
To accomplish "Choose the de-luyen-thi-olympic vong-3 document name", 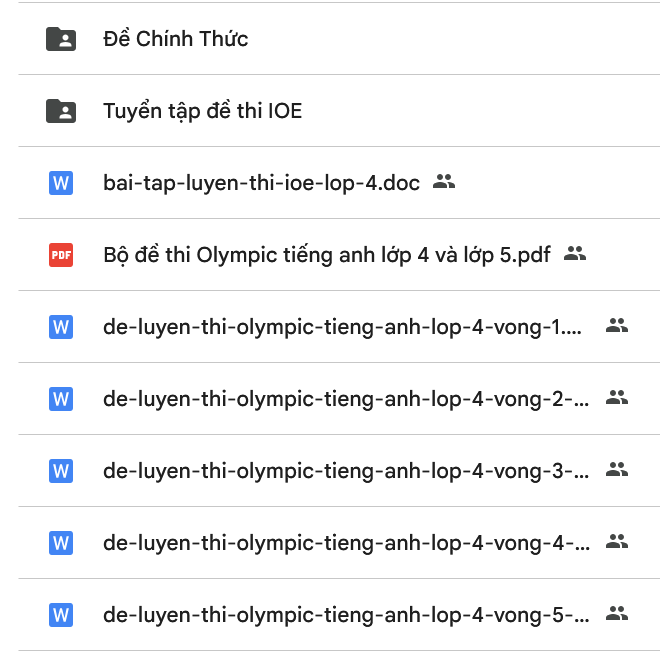I will click(345, 470).
